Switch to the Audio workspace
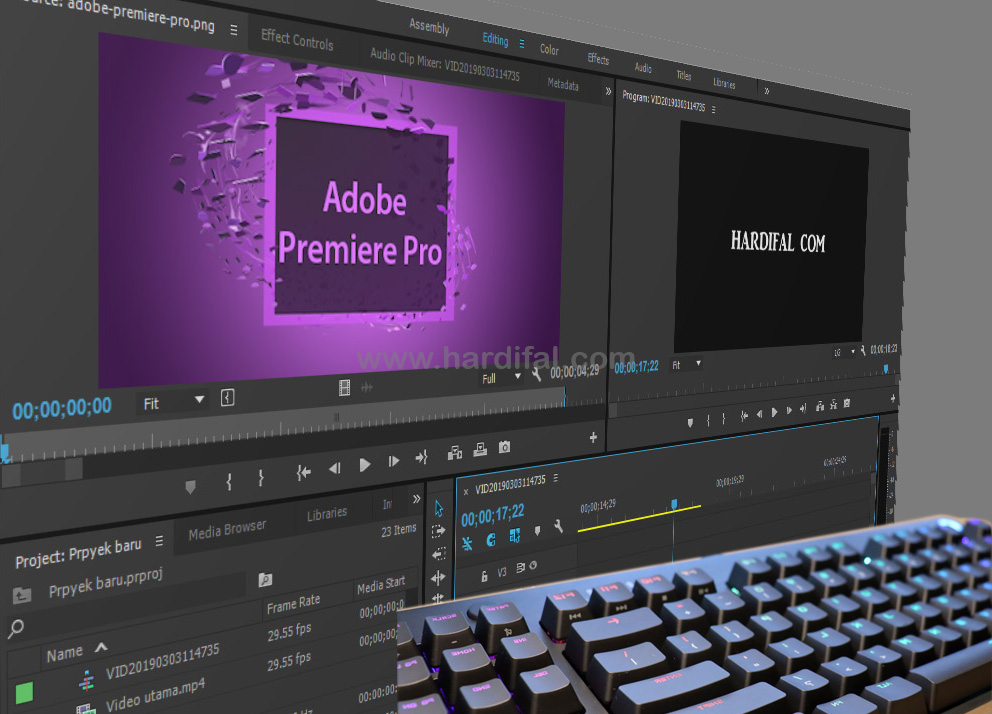992x714 pixels. click(x=643, y=67)
